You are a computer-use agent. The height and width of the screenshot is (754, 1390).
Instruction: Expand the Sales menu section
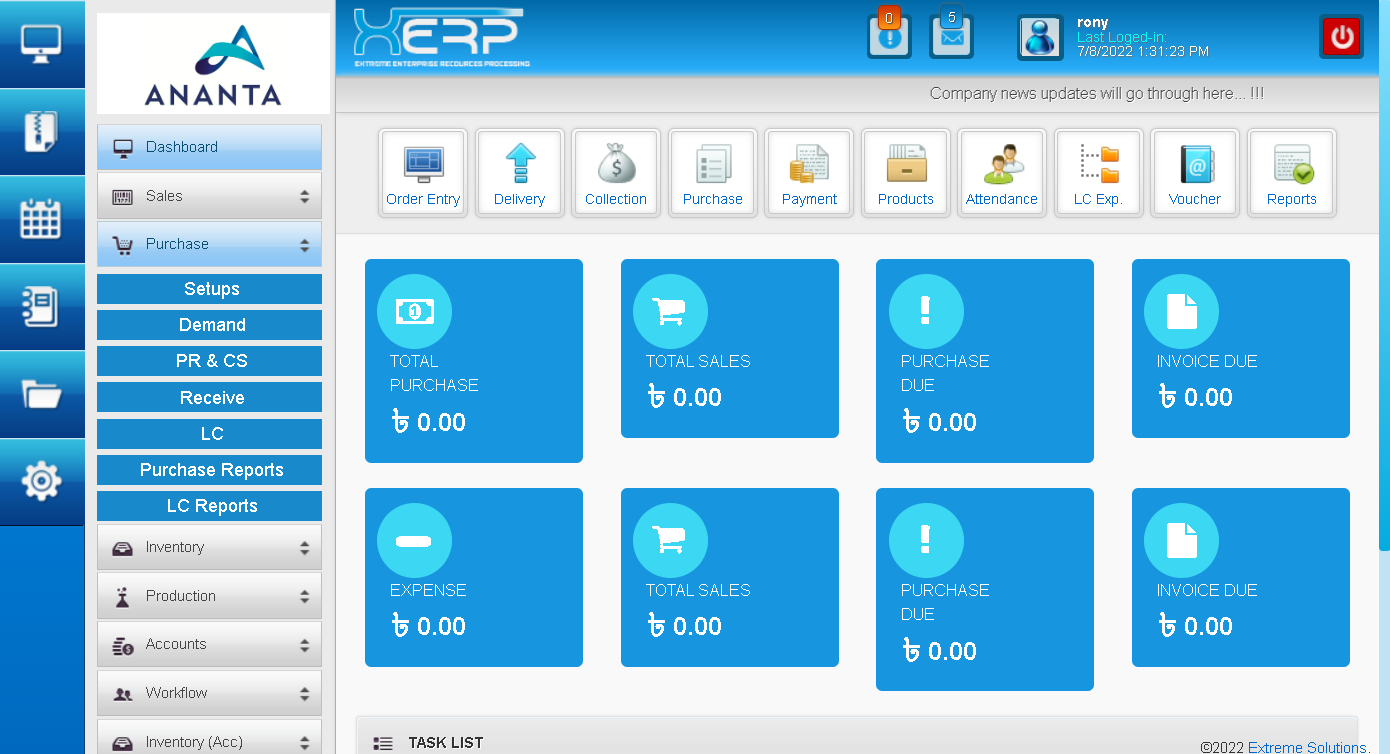pos(209,196)
